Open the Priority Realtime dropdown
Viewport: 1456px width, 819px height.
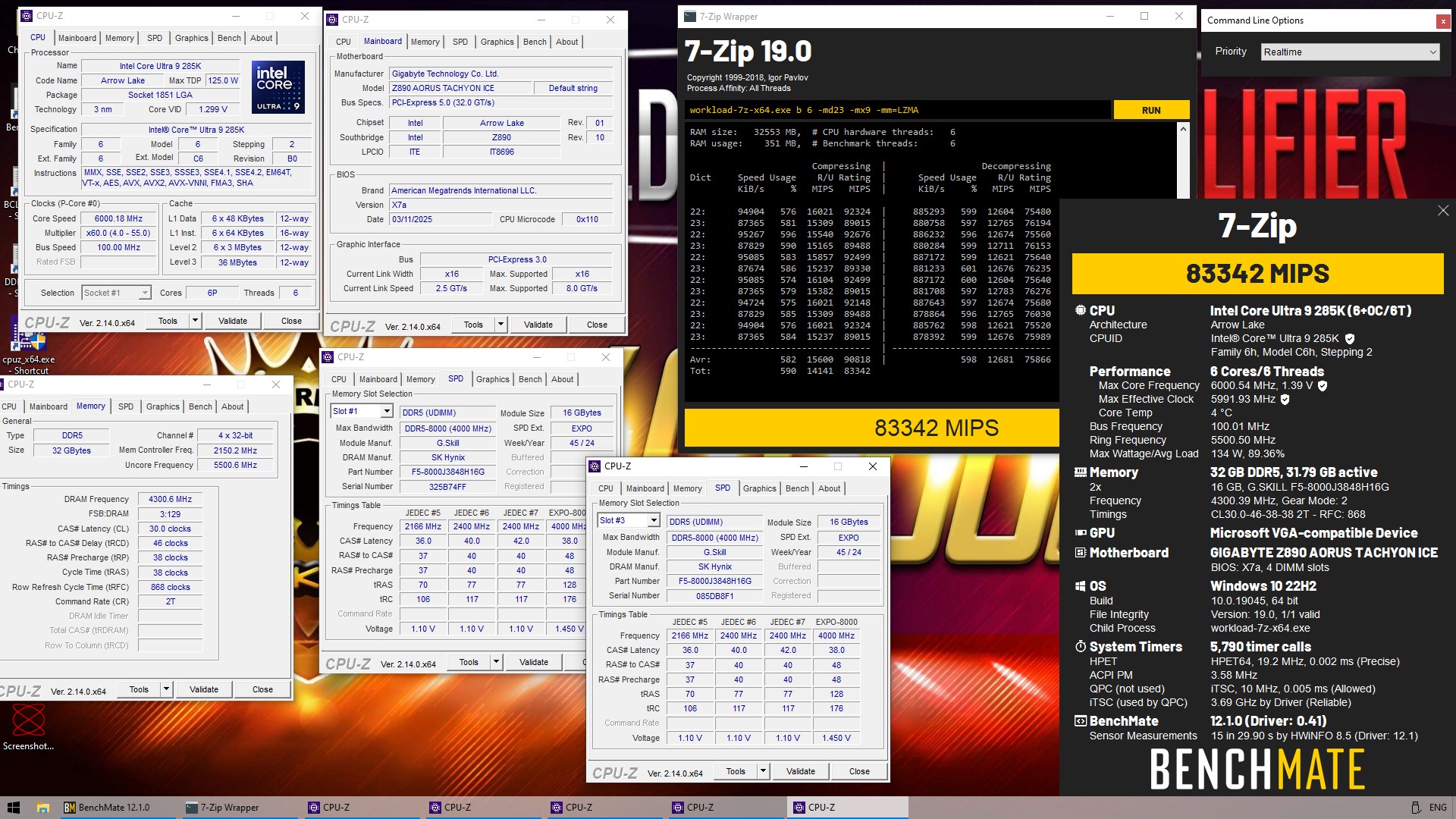pos(1350,52)
